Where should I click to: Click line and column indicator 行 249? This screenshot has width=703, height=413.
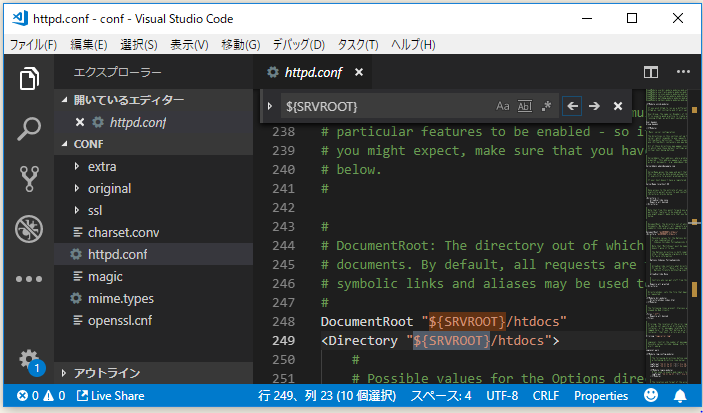click(x=327, y=396)
